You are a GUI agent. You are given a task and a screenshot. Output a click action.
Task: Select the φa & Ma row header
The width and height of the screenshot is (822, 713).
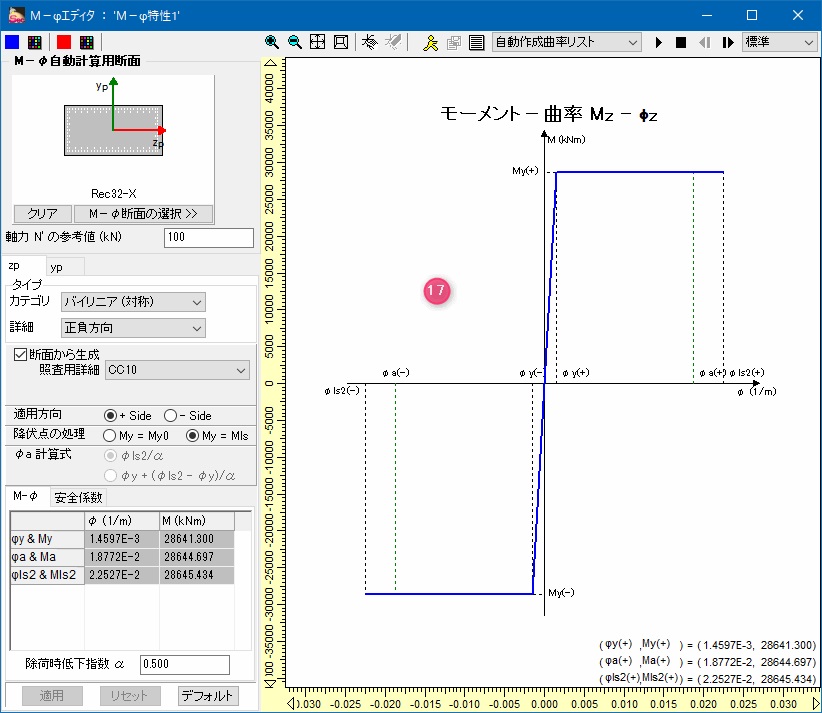[x=47, y=557]
